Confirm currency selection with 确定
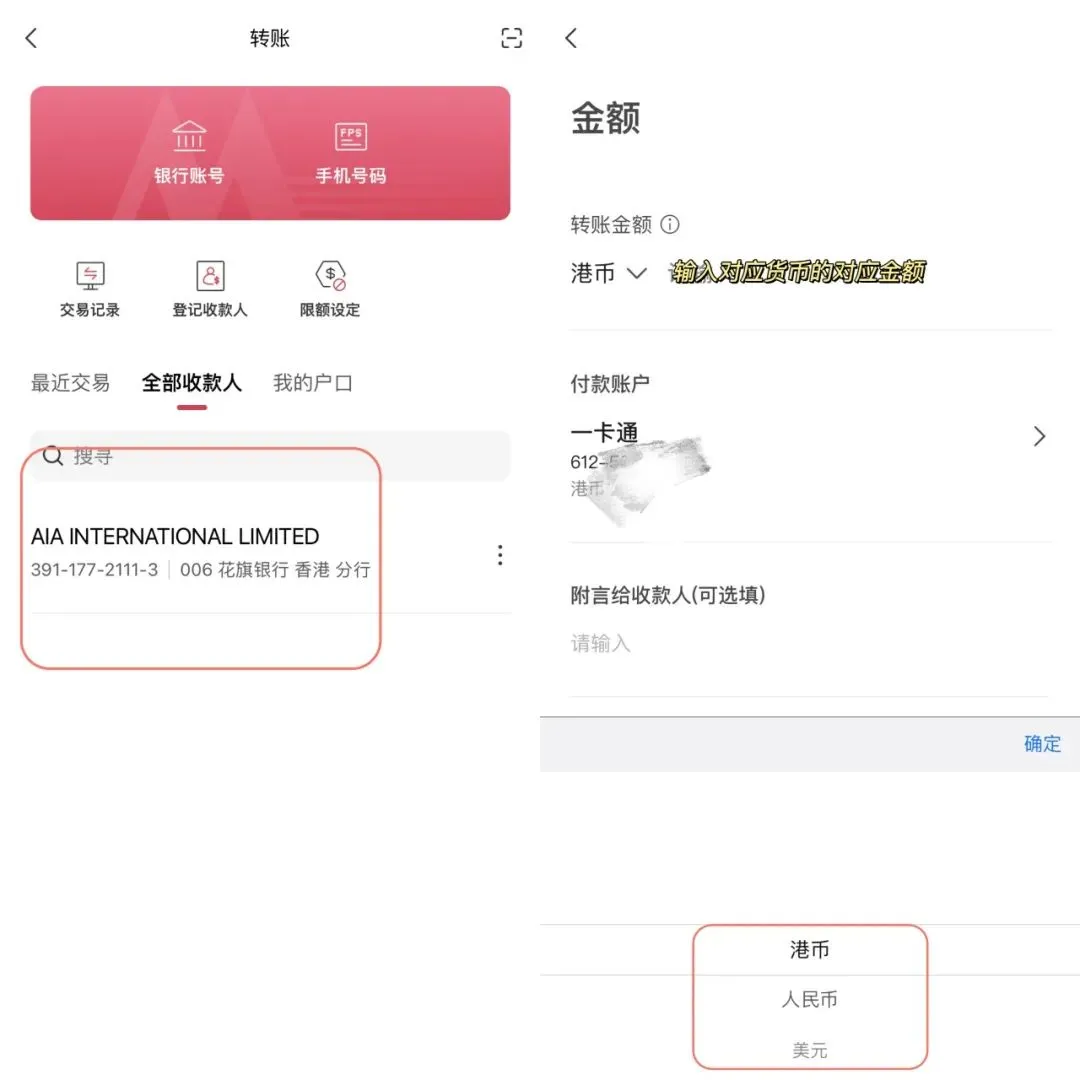Viewport: 1080px width, 1080px height. tap(1042, 744)
